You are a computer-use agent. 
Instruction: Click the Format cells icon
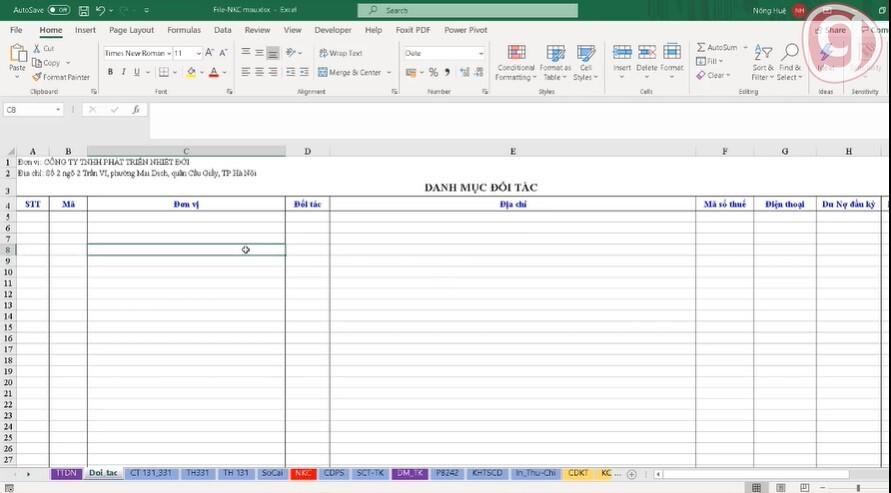click(x=672, y=53)
